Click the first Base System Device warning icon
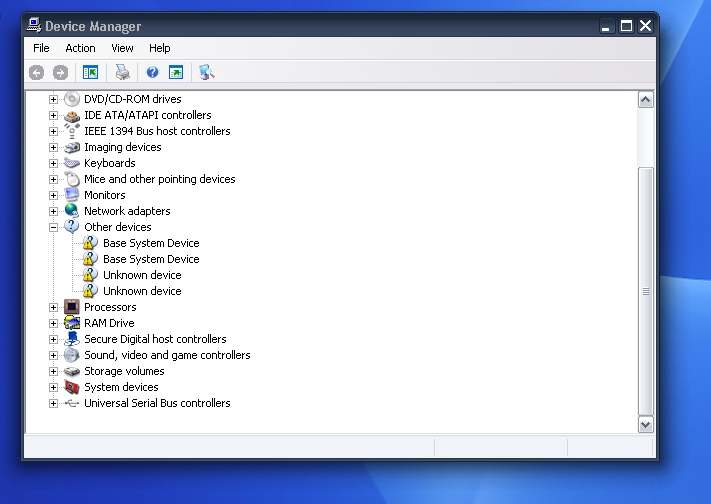Screen dimensions: 711x504 pyautogui.click(x=90, y=243)
